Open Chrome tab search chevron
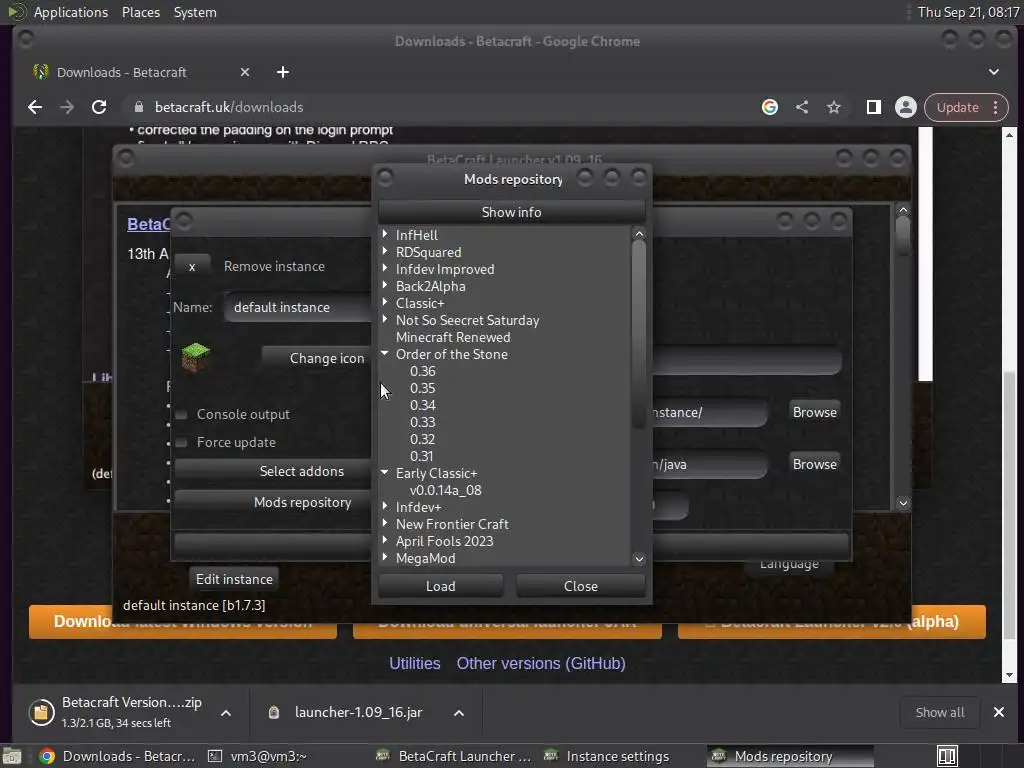 [x=993, y=72]
